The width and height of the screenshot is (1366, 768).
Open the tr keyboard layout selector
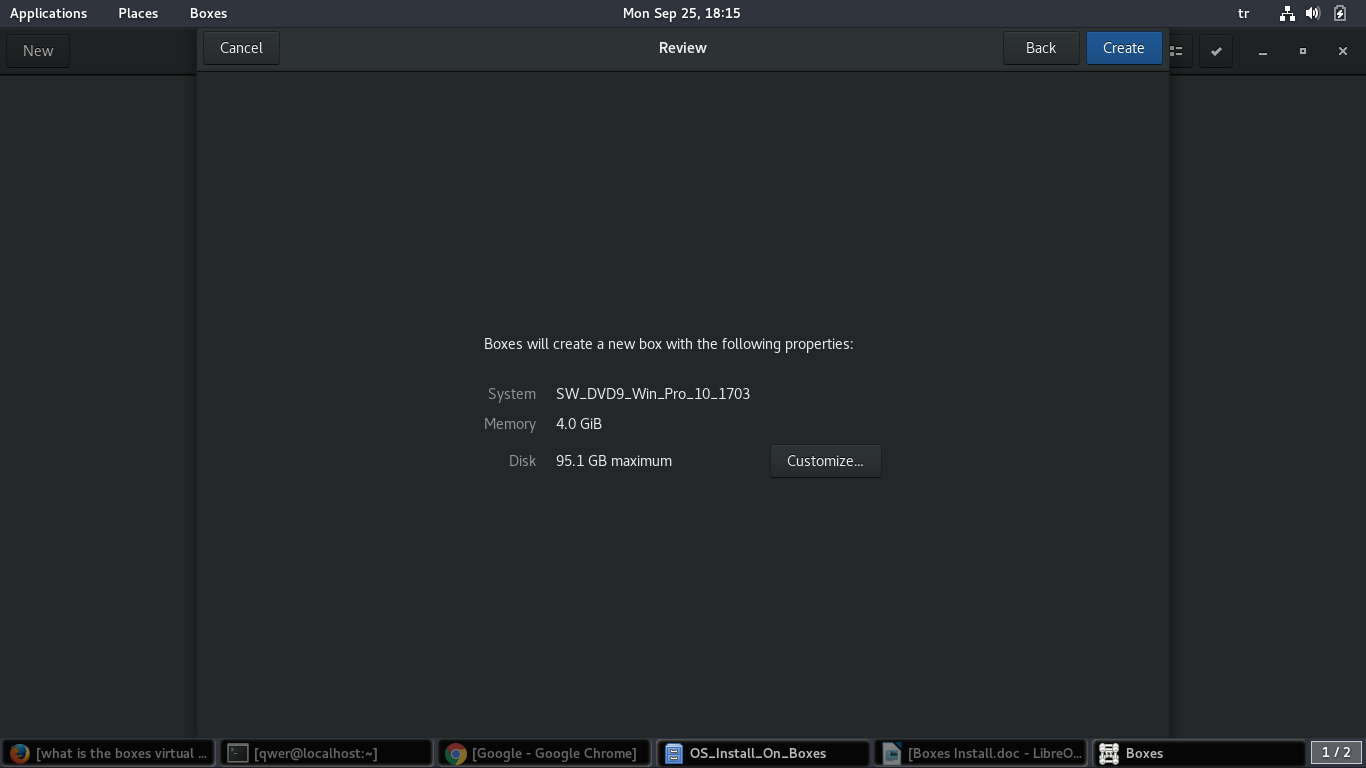pyautogui.click(x=1243, y=13)
